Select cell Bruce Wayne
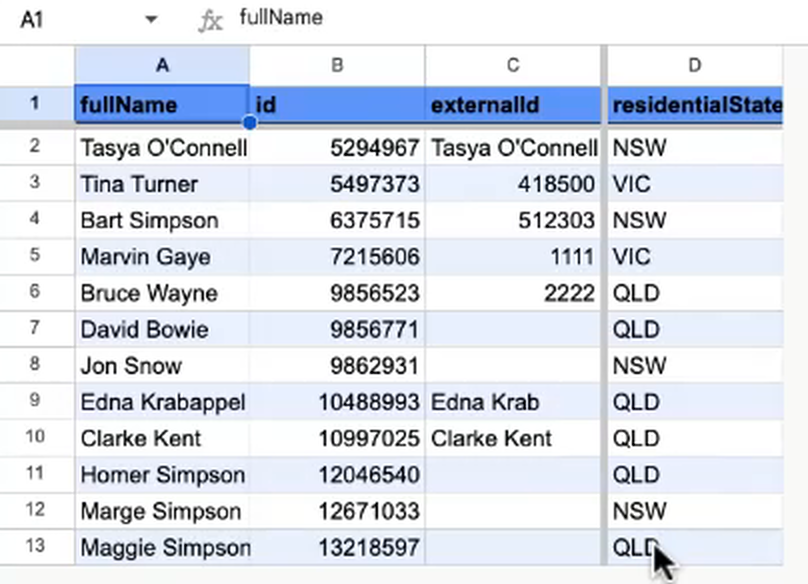 click(162, 293)
